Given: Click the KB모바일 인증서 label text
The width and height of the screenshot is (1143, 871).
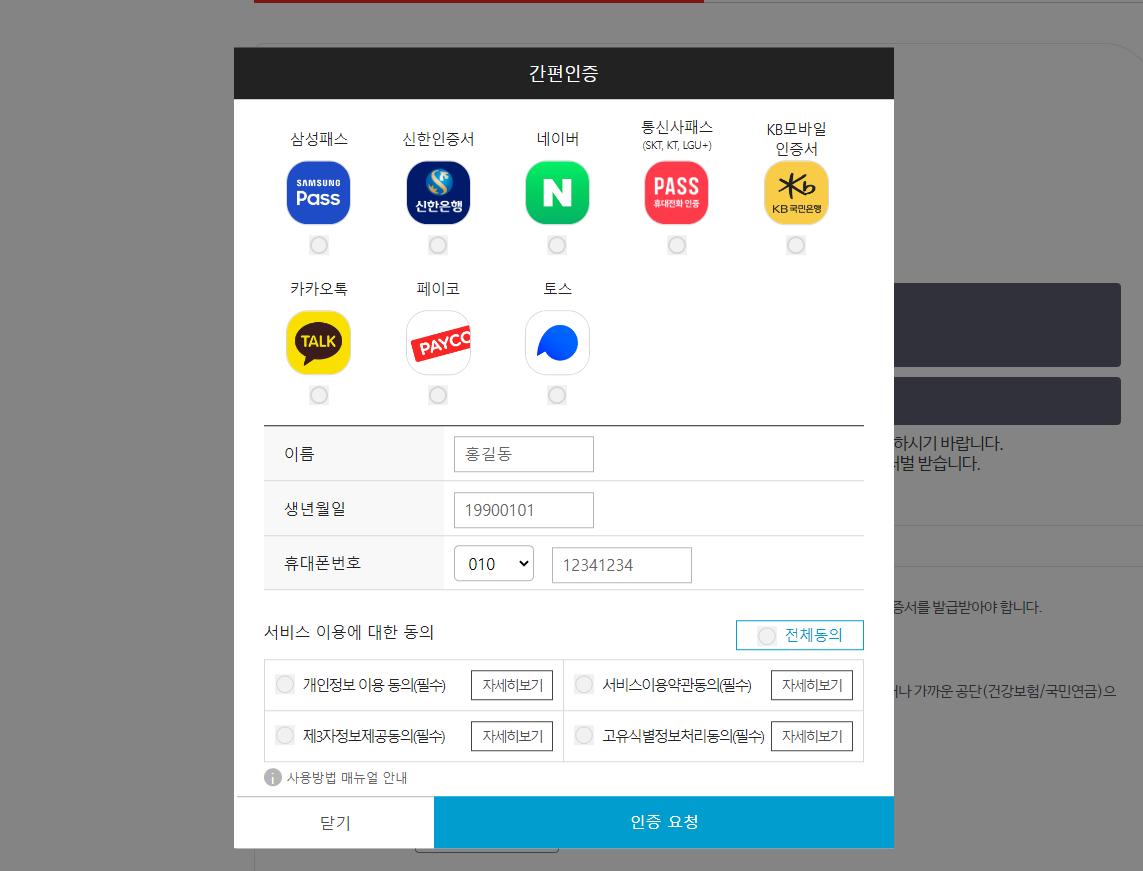Looking at the screenshot, I should pos(796,138).
